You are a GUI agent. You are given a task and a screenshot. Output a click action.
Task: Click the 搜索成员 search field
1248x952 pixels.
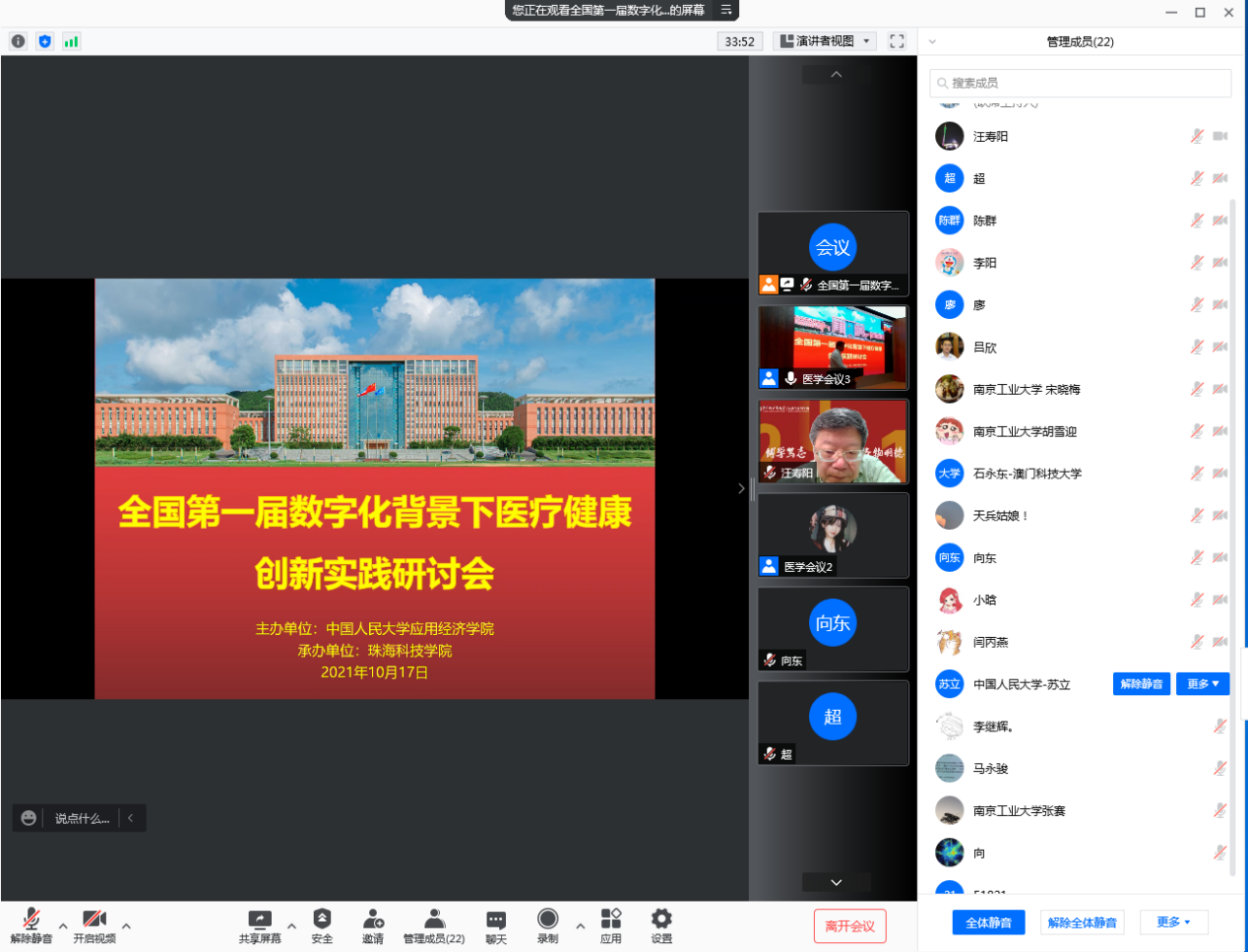[1081, 83]
